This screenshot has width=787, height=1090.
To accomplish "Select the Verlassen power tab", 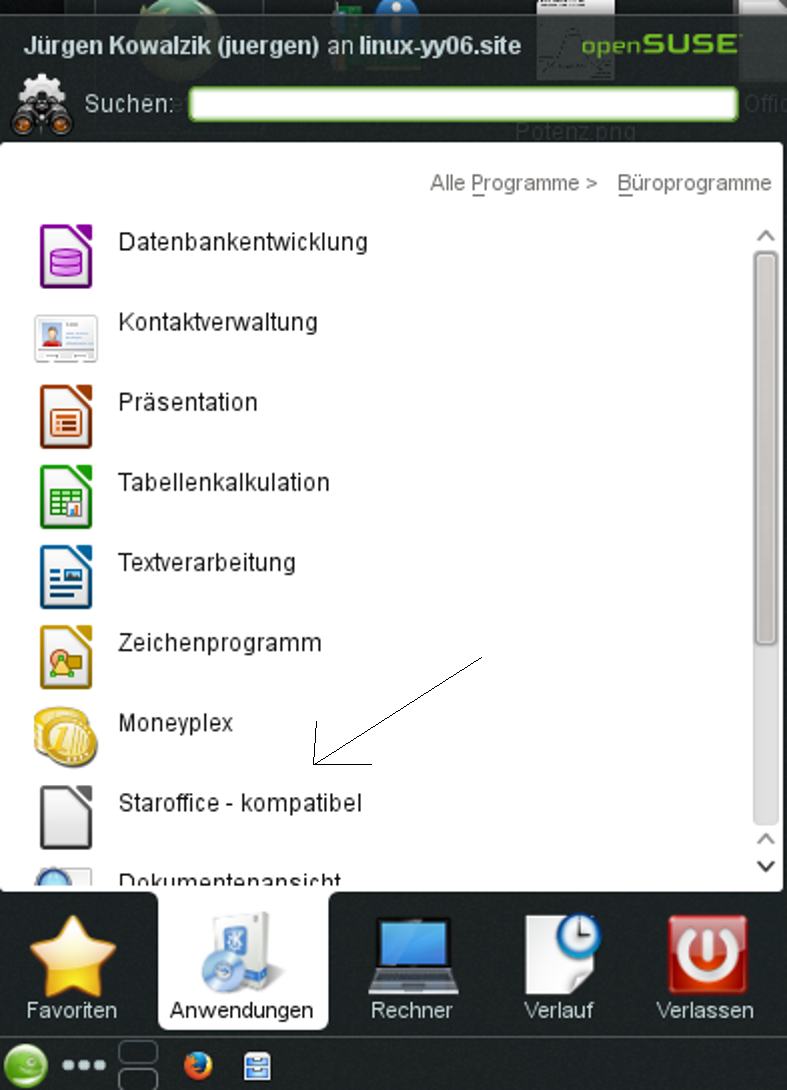I will [x=705, y=967].
